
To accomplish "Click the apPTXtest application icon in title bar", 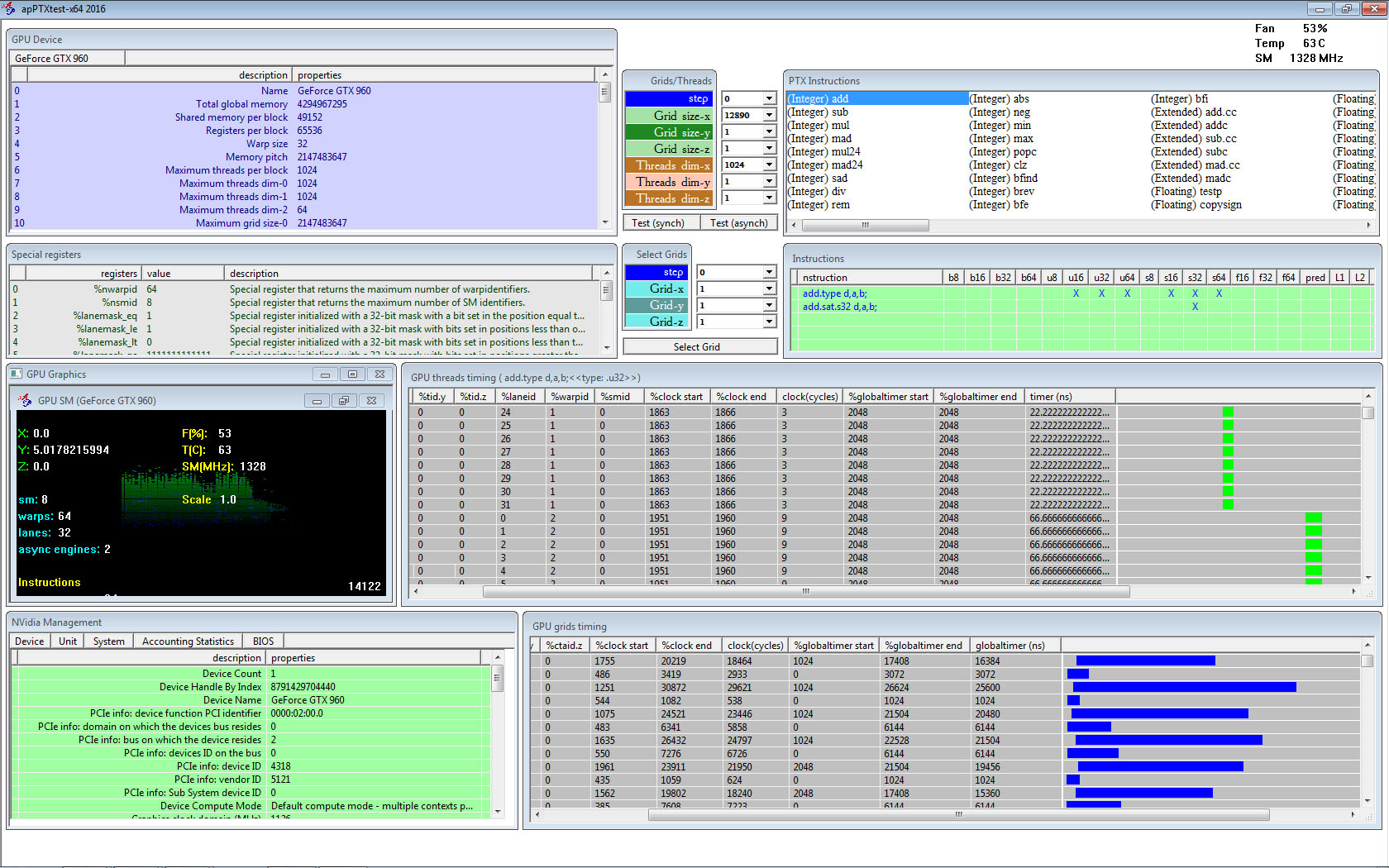I will click(x=9, y=9).
